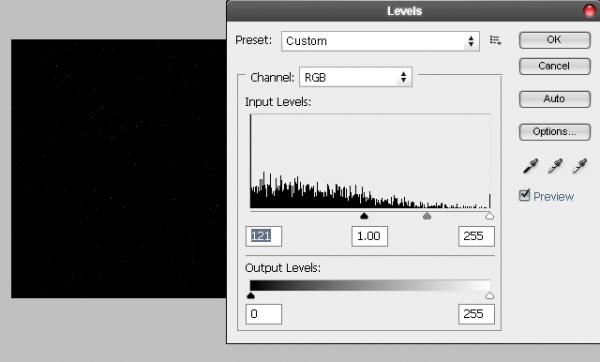Select the gray point eyedropper
Image resolution: width=600 pixels, height=362 pixels.
tap(555, 166)
